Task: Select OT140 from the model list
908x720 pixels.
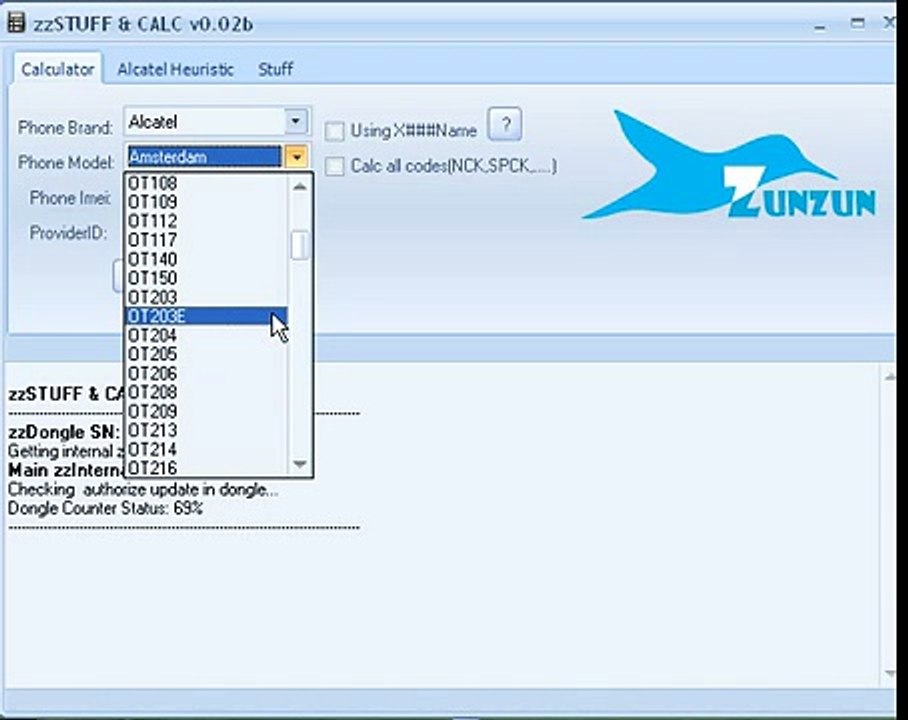Action: click(x=206, y=260)
